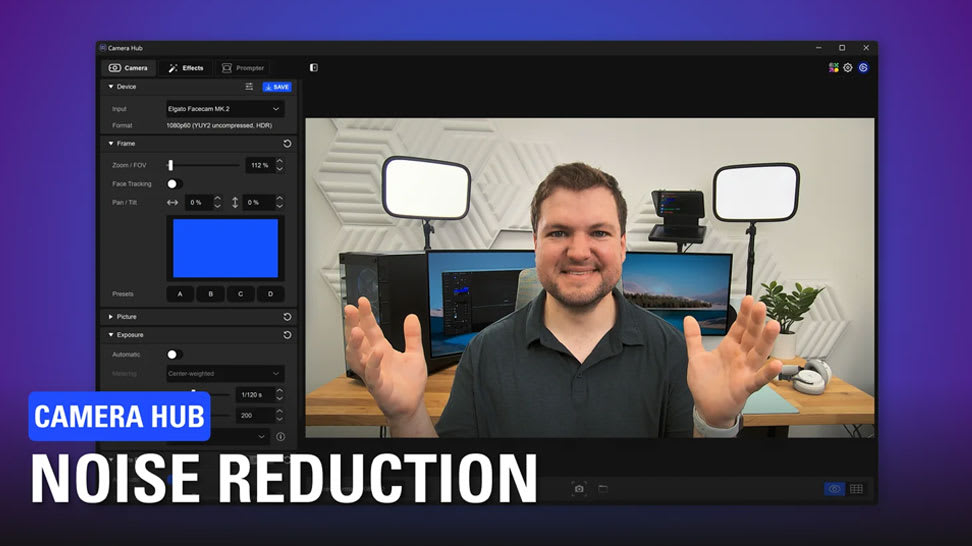This screenshot has height=546, width=972.
Task: Click the shutter speed slider handle
Action: pos(193,392)
